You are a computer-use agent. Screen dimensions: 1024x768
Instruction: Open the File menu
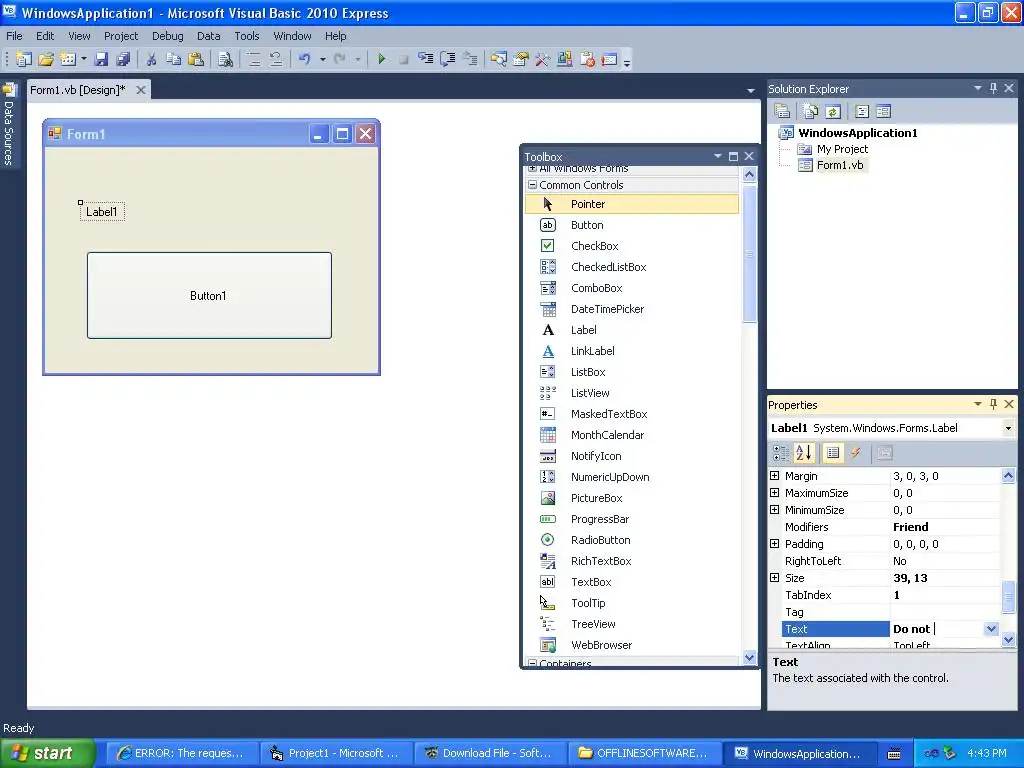14,36
